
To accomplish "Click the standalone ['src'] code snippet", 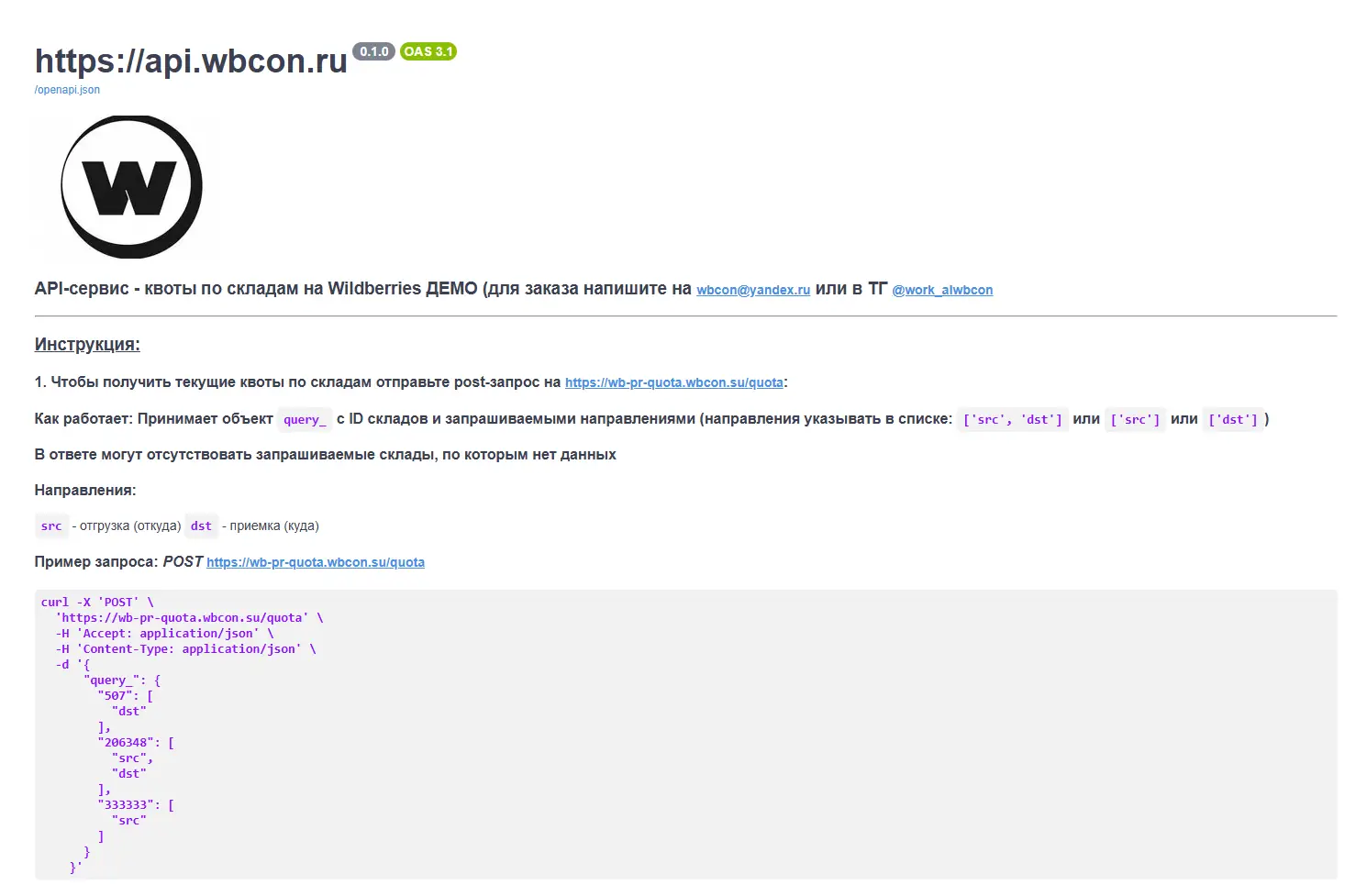I will coord(1135,419).
